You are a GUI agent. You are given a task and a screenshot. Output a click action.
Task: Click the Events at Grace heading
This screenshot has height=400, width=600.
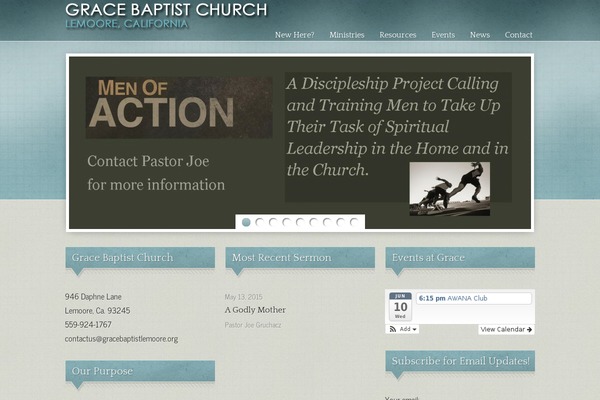[x=428, y=258]
